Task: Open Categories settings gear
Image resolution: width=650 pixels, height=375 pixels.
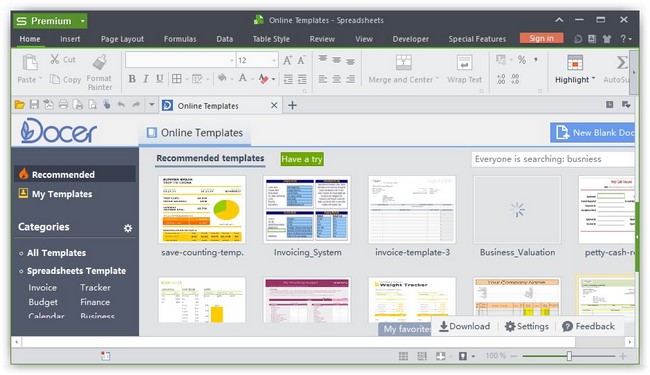Action: [x=128, y=228]
